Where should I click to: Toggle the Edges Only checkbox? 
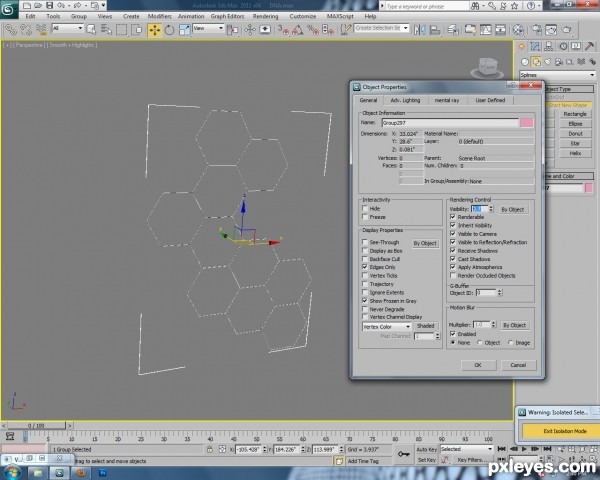pos(365,267)
